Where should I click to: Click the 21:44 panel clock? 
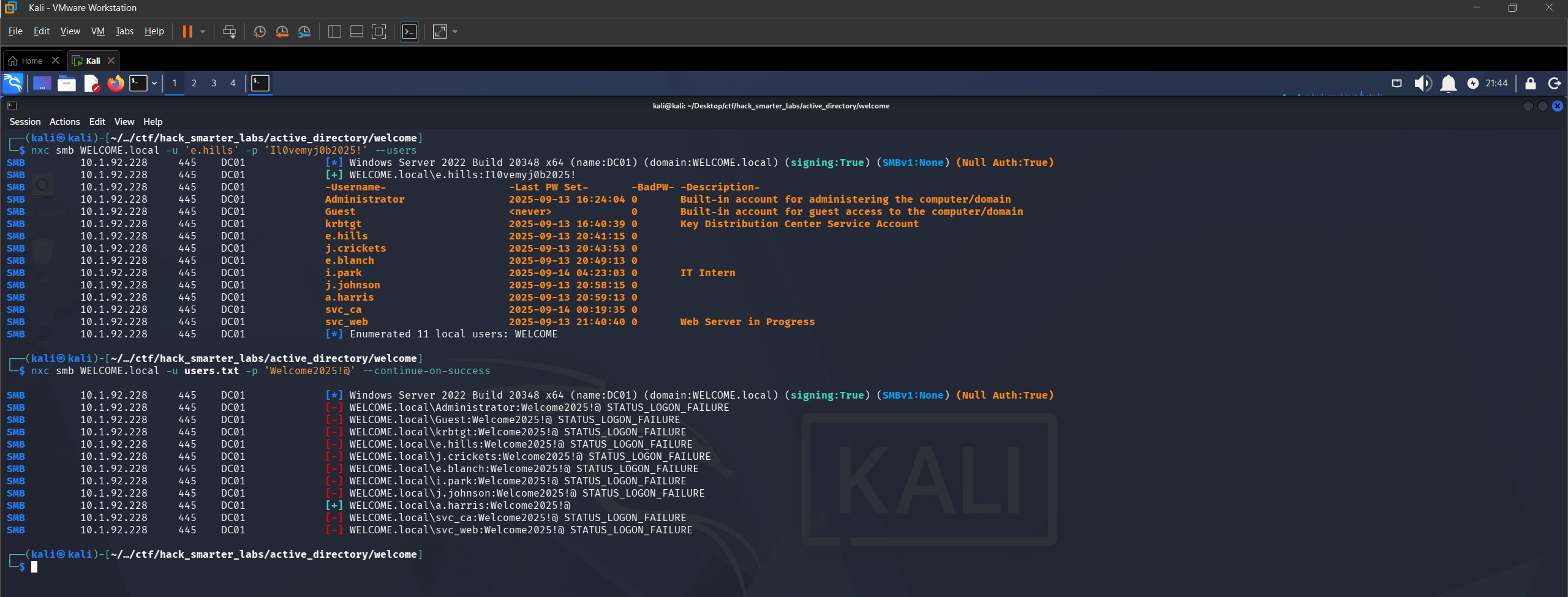click(x=1496, y=83)
